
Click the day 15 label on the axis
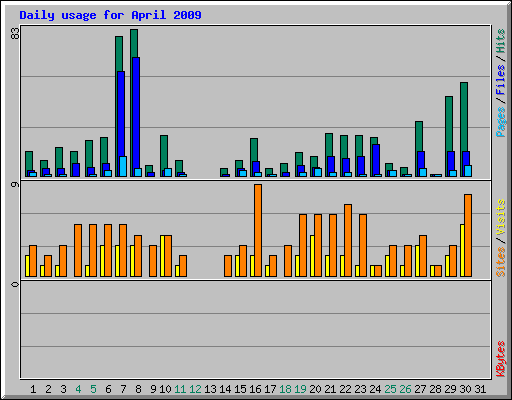pyautogui.click(x=240, y=389)
